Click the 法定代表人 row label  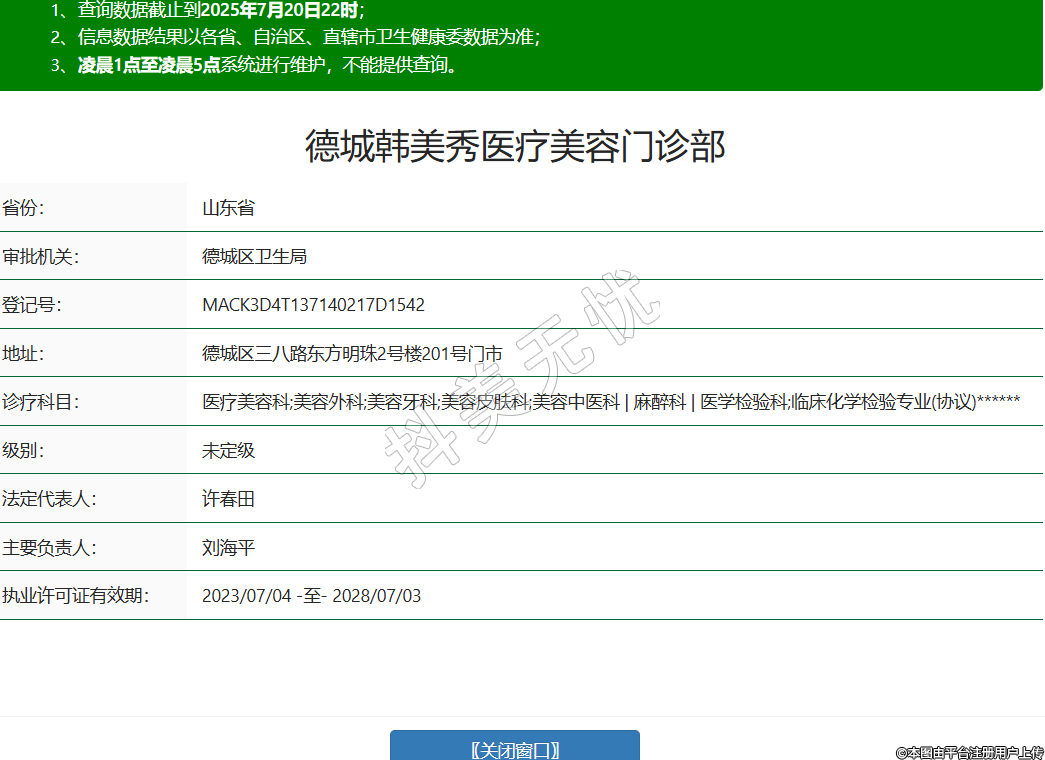[49, 499]
